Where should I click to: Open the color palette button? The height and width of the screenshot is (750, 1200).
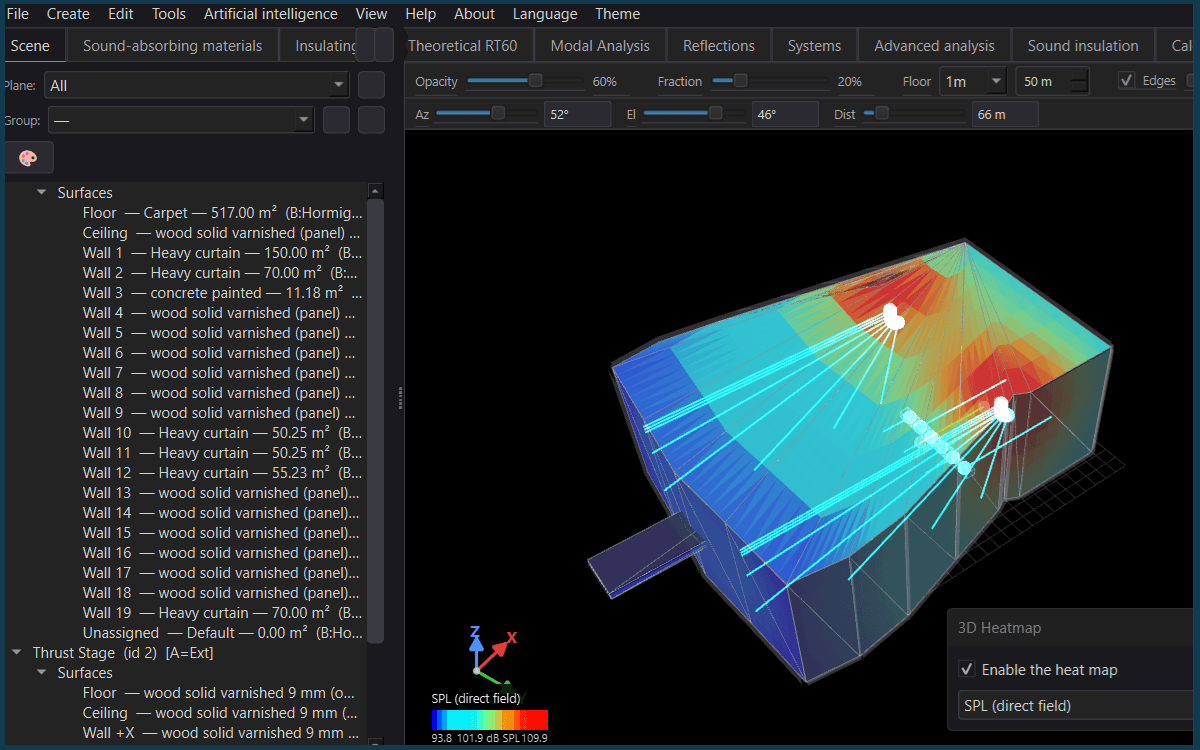pyautogui.click(x=28, y=158)
